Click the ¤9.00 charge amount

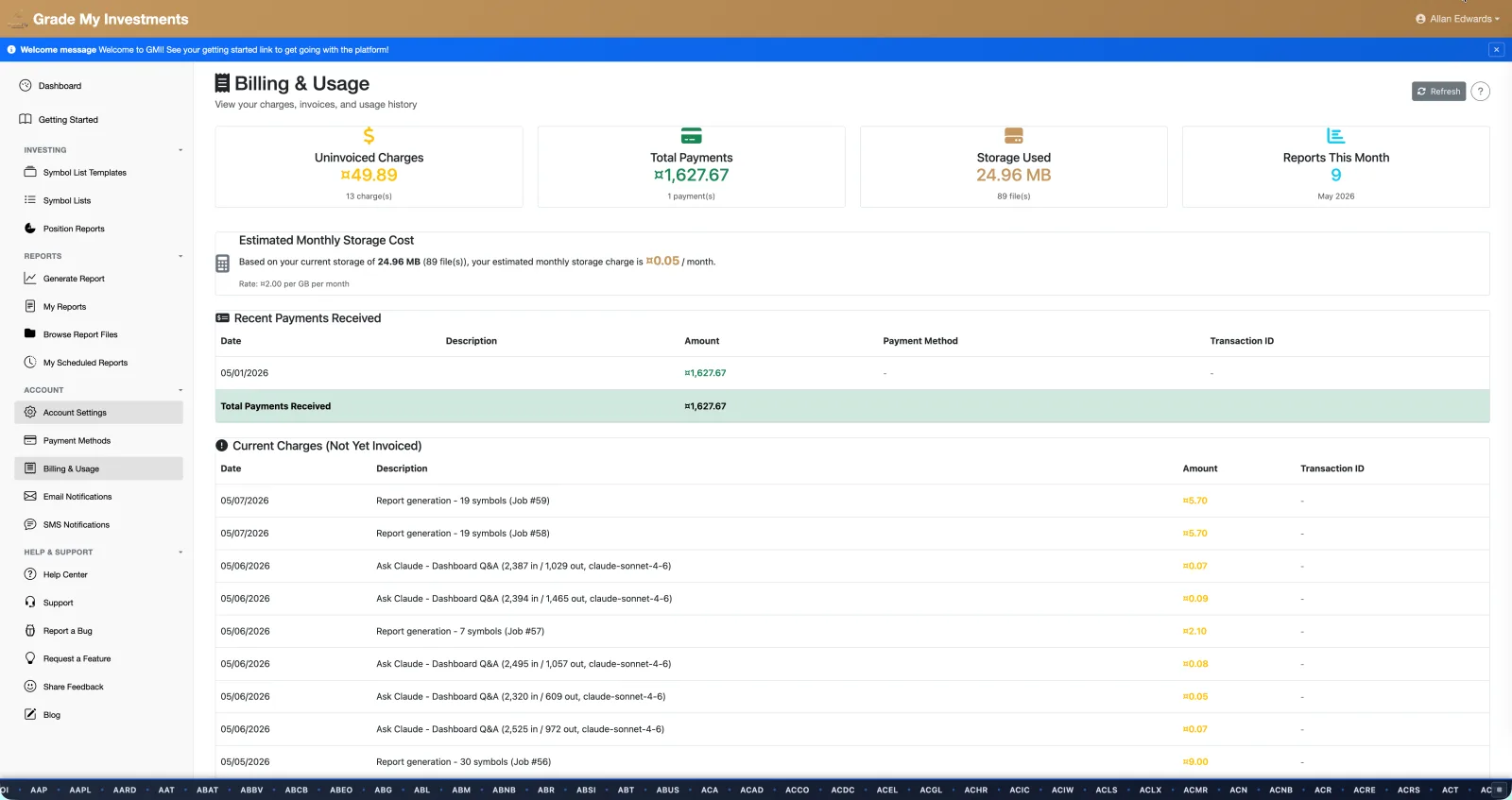pos(1195,761)
